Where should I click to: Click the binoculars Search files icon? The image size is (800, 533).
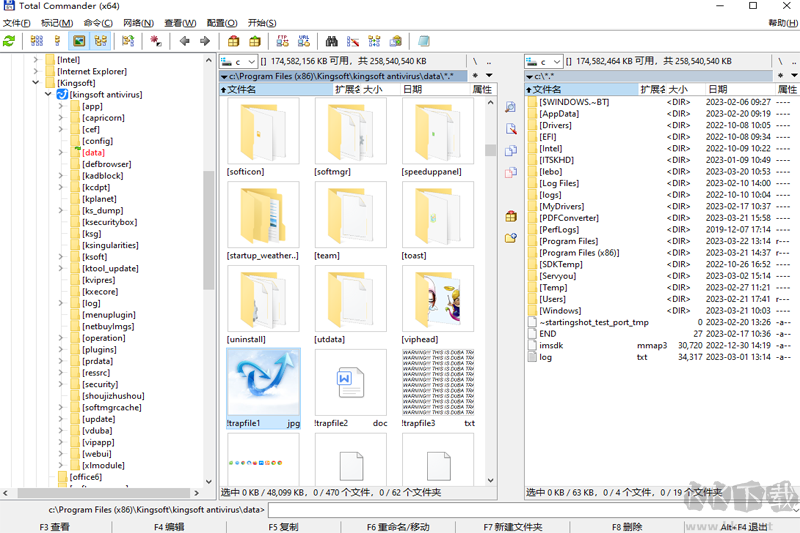coord(331,41)
